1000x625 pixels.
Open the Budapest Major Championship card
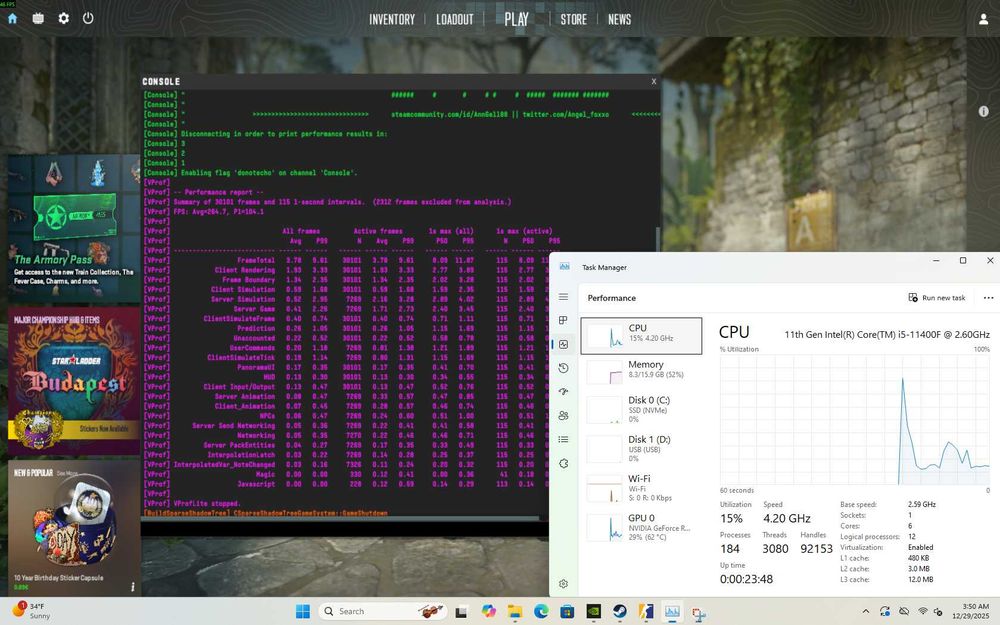tap(74, 381)
